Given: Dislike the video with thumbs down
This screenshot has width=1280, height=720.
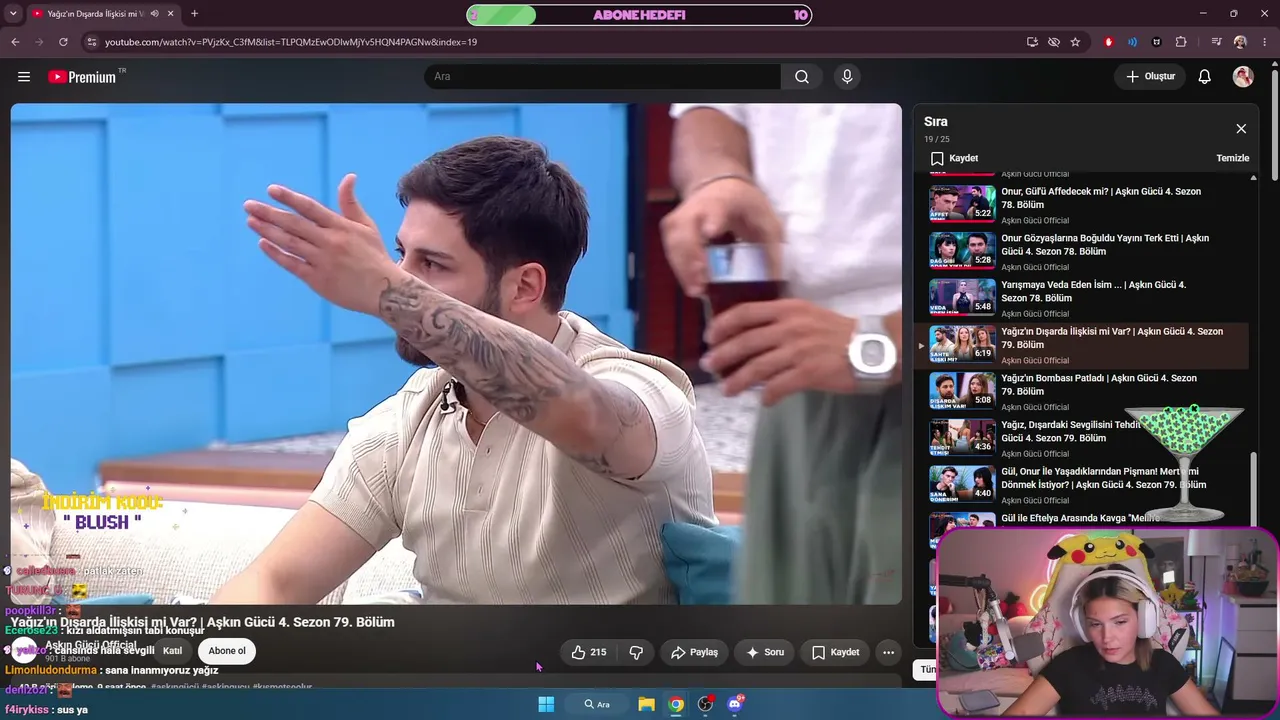Looking at the screenshot, I should click(x=636, y=652).
